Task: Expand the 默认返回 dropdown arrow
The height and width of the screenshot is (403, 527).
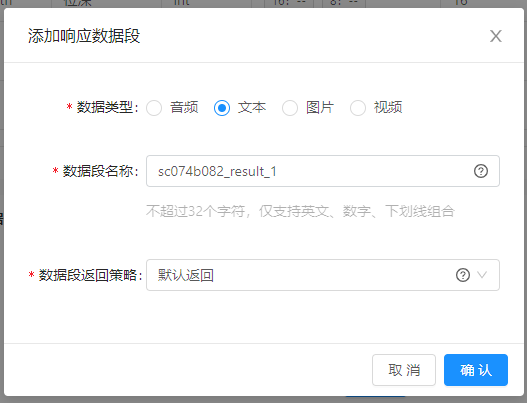Action: click(x=482, y=275)
